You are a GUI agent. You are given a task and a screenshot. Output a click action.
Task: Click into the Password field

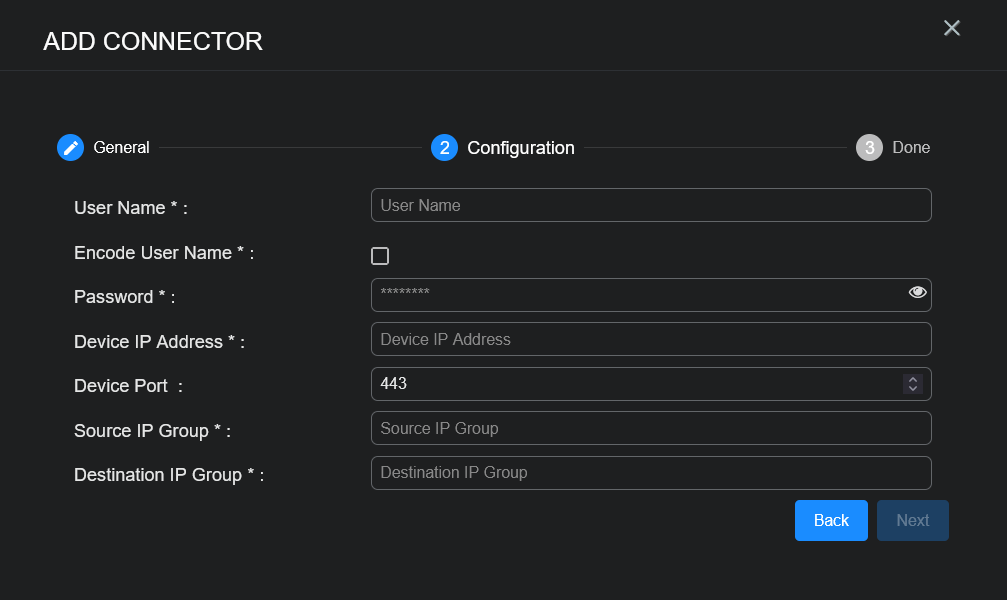pyautogui.click(x=635, y=294)
